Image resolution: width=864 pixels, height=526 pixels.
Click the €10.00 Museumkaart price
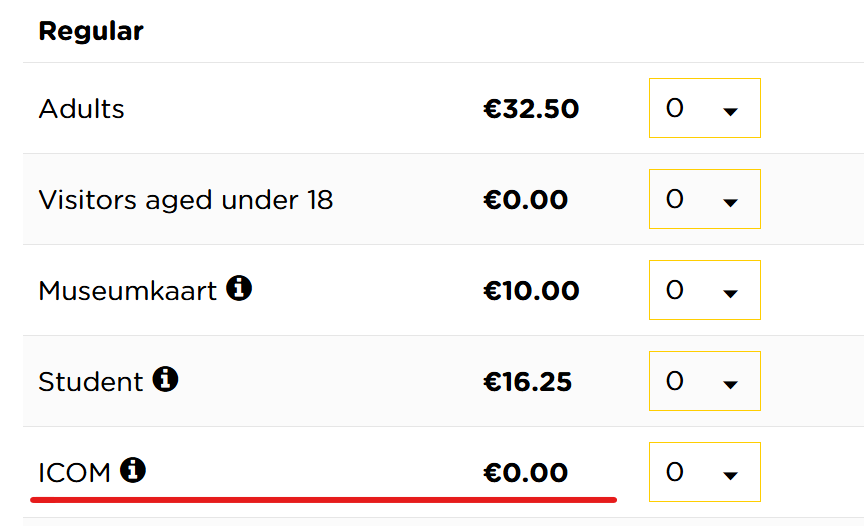(531, 290)
